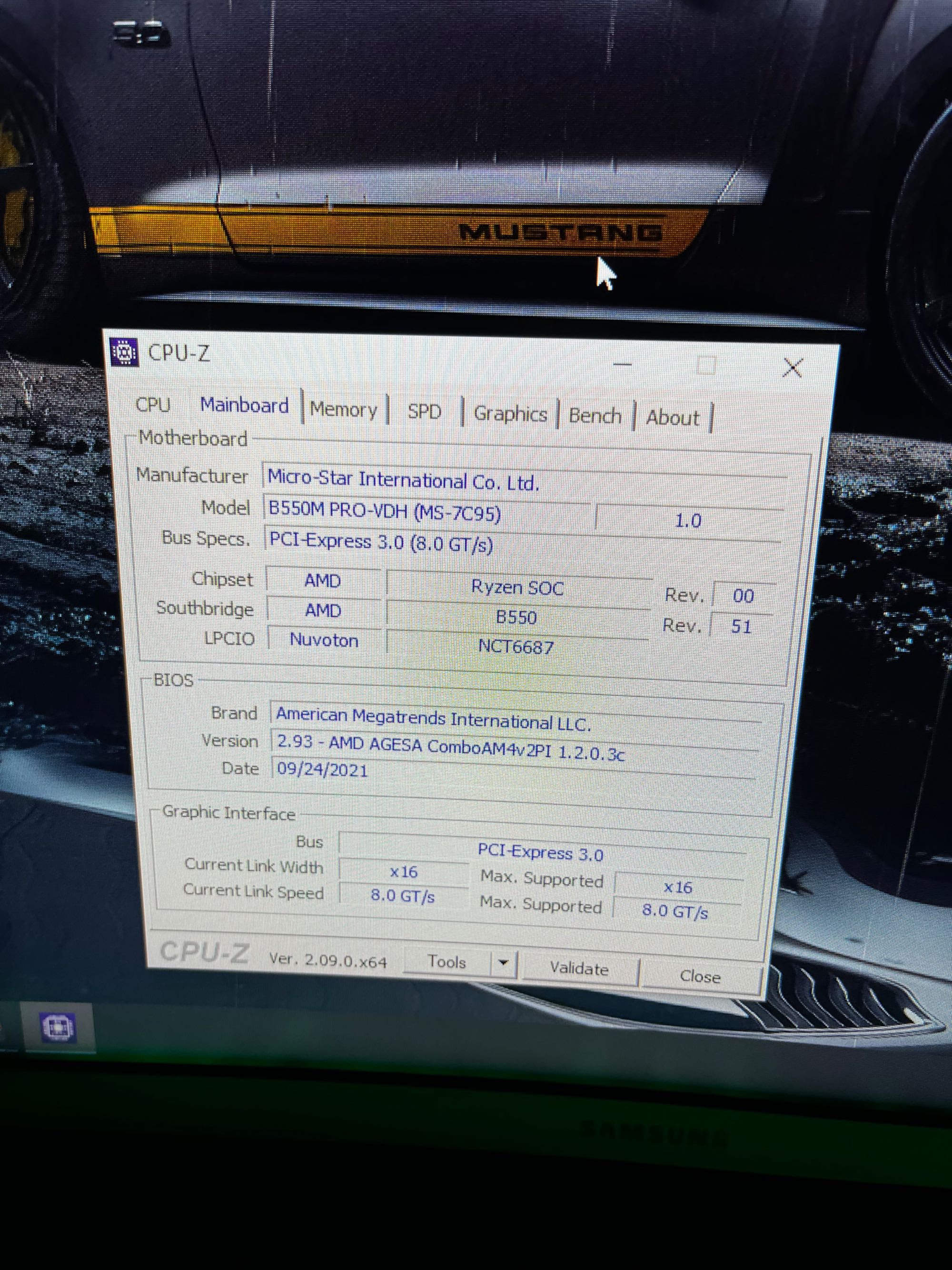Image resolution: width=952 pixels, height=1270 pixels.
Task: Click the Close button at bottom
Action: pos(700,976)
